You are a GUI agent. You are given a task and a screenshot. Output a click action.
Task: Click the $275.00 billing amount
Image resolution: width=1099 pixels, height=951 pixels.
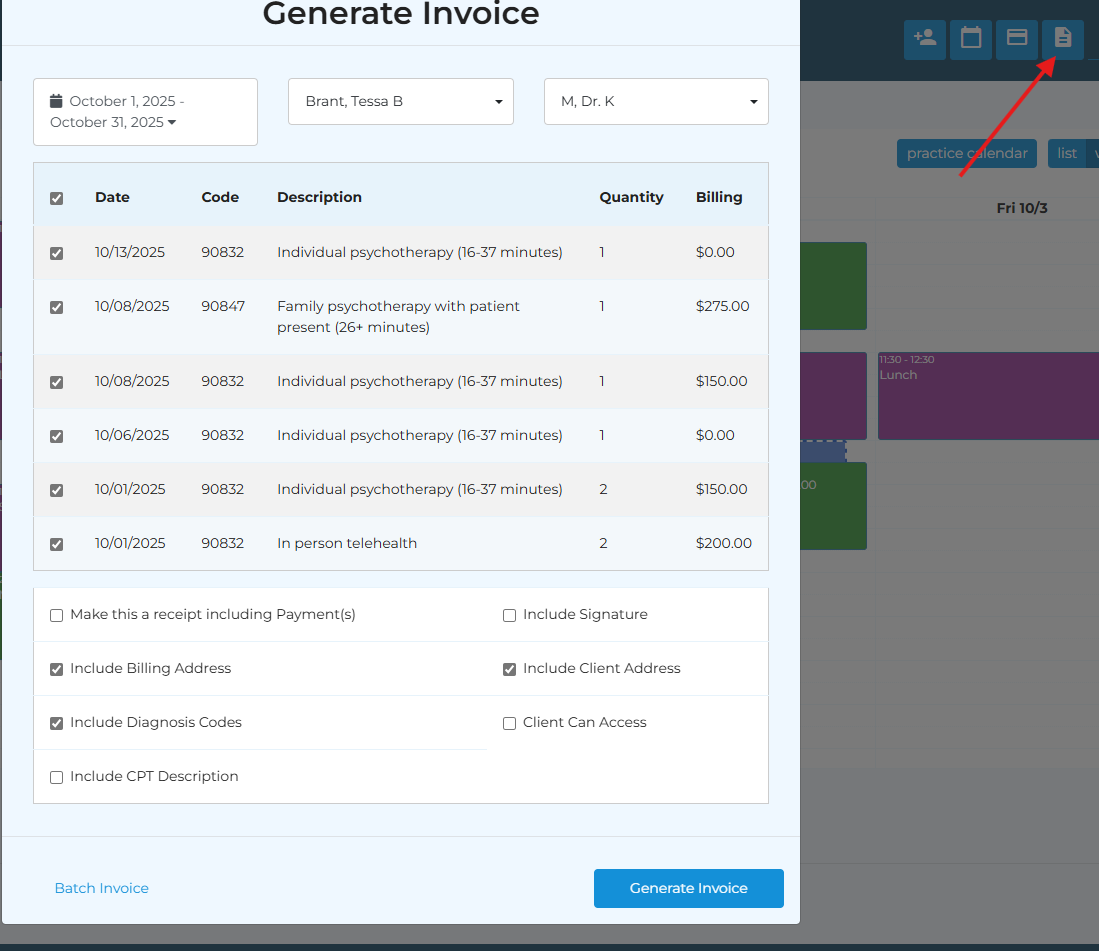click(x=723, y=306)
